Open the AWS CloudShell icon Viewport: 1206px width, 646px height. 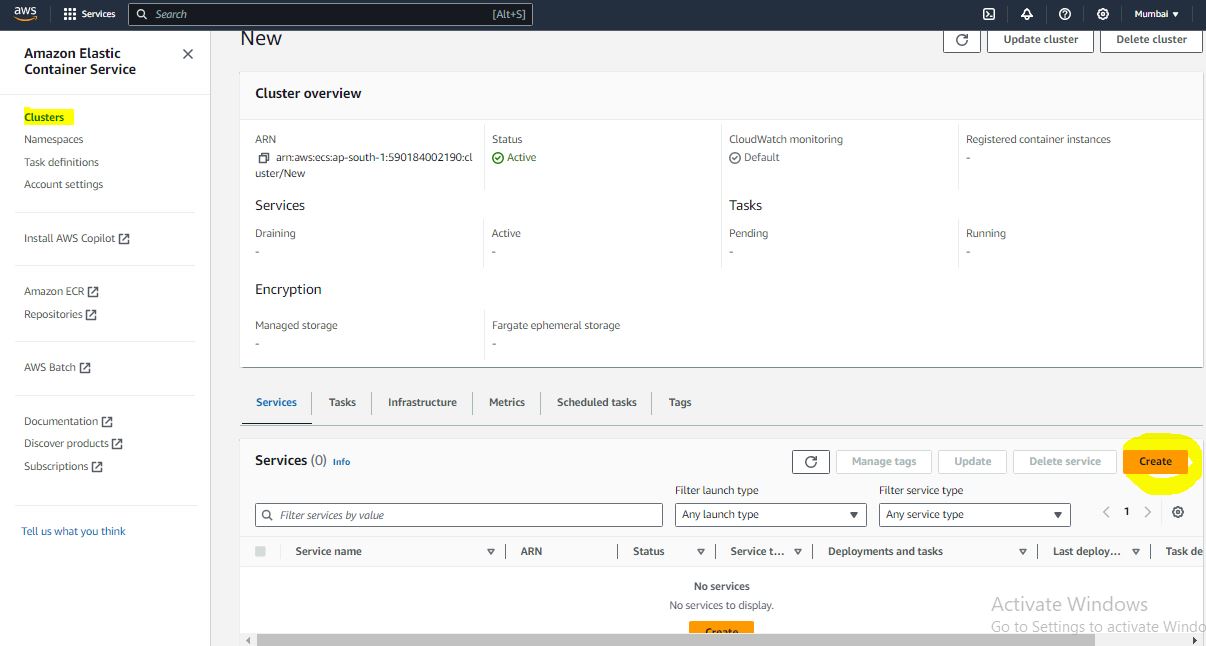(989, 14)
